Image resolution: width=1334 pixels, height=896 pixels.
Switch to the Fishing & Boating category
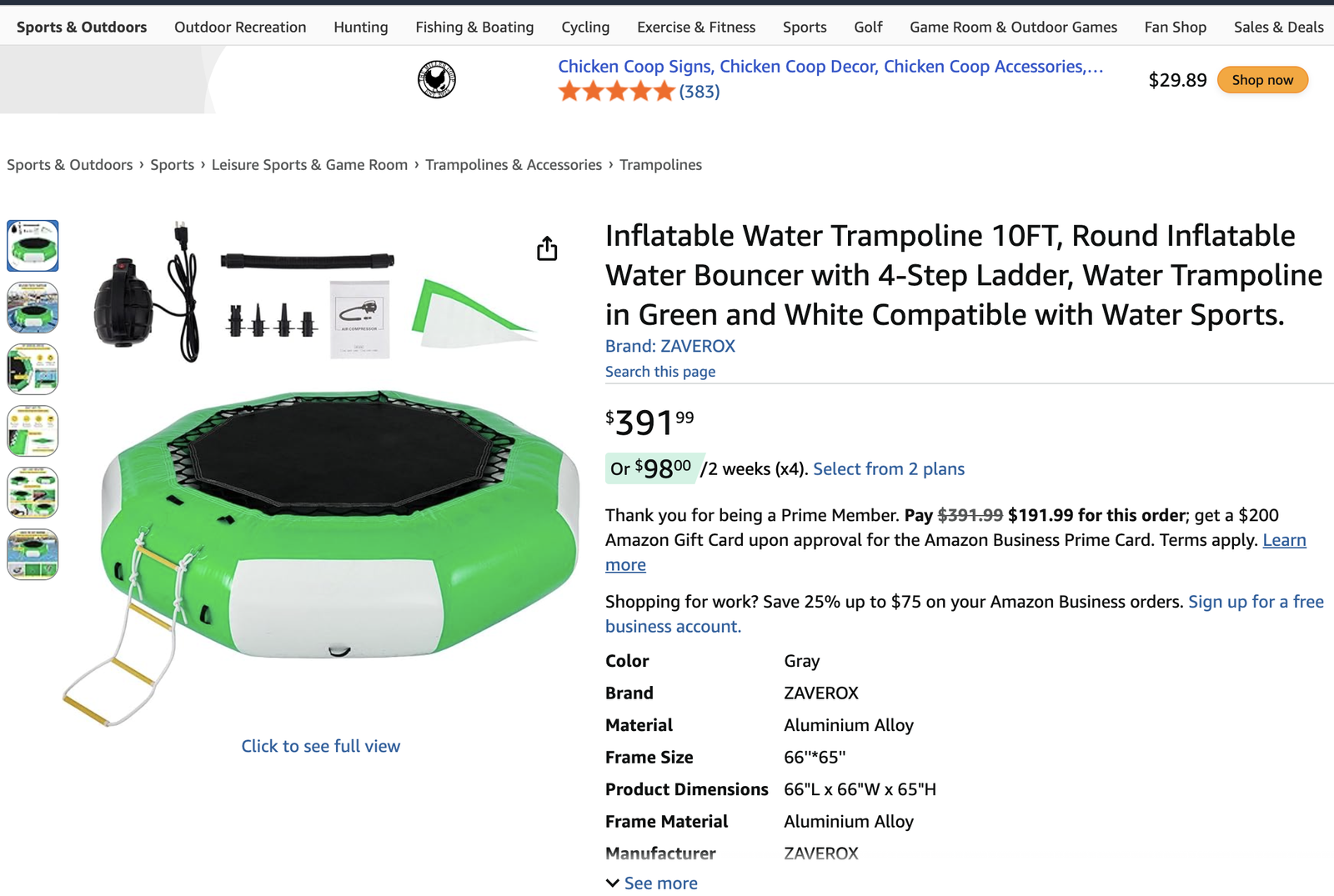pyautogui.click(x=474, y=27)
